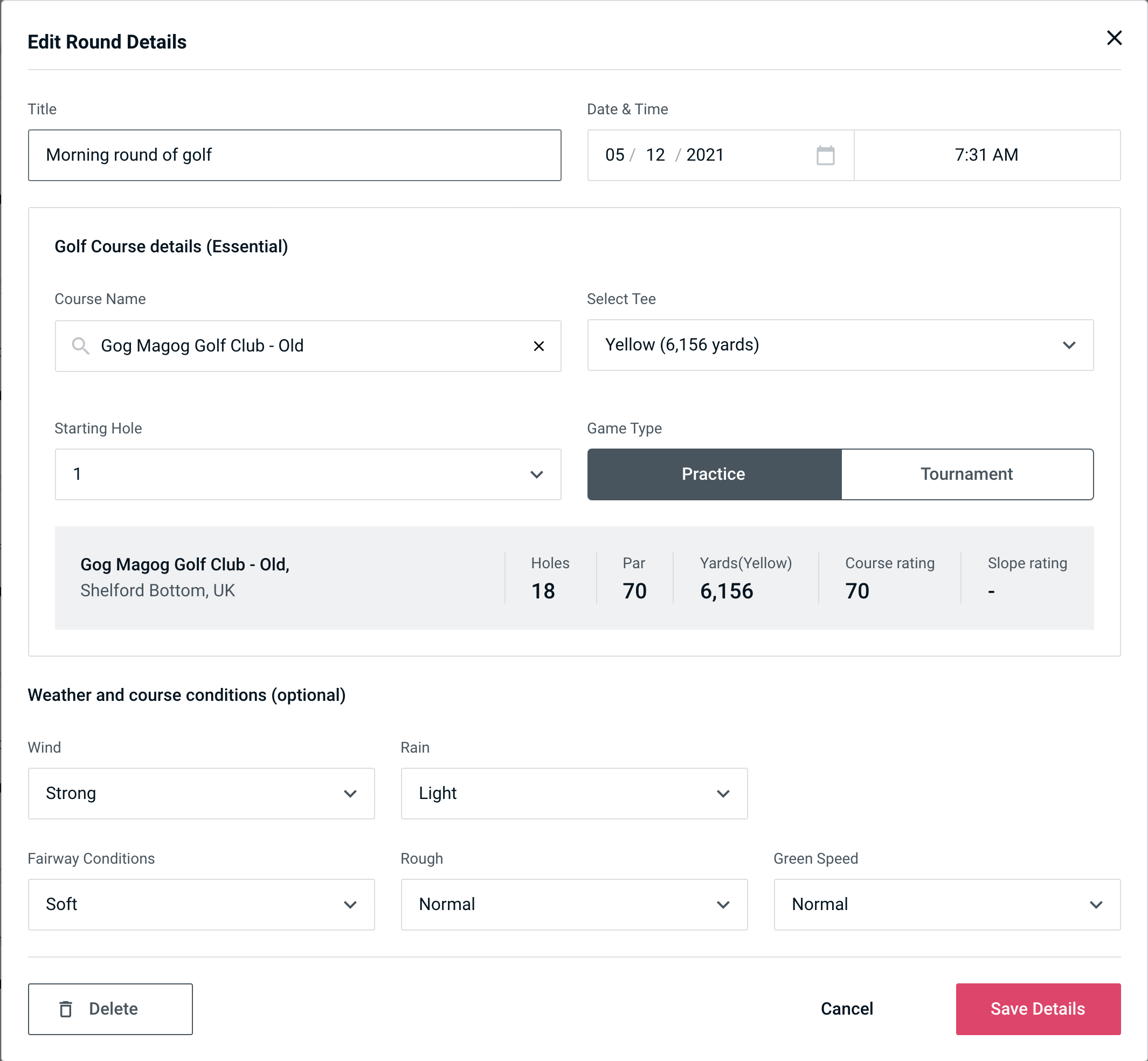Click the dropdown chevron for Wind field
The image size is (1148, 1061).
(351, 793)
